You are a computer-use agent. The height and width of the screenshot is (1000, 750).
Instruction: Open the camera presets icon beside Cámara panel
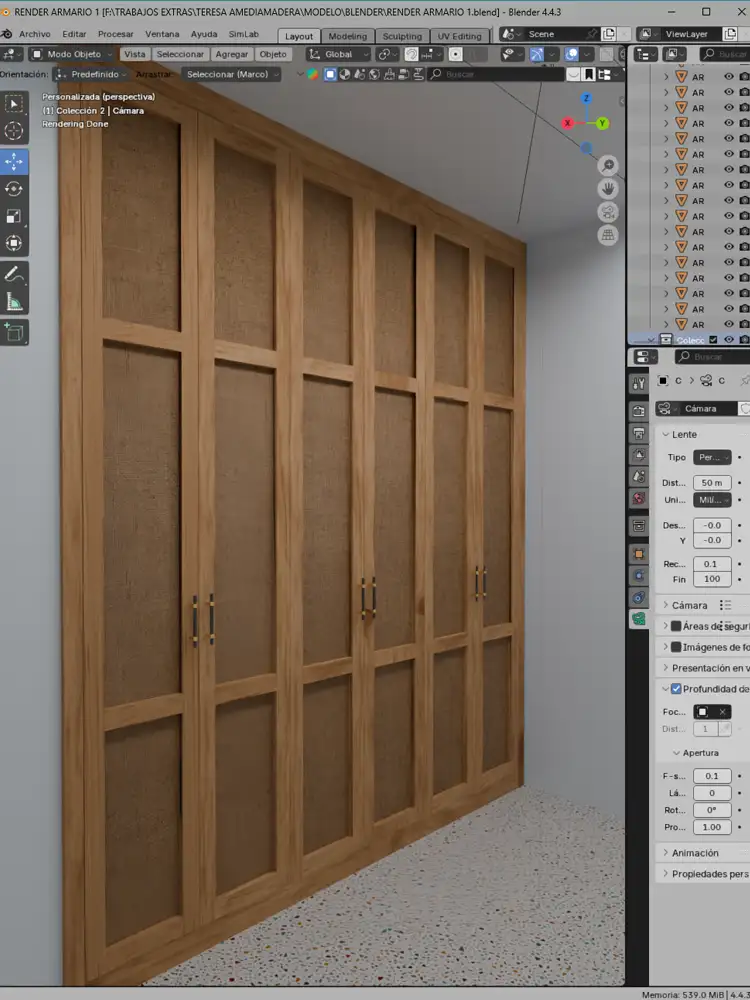click(725, 605)
